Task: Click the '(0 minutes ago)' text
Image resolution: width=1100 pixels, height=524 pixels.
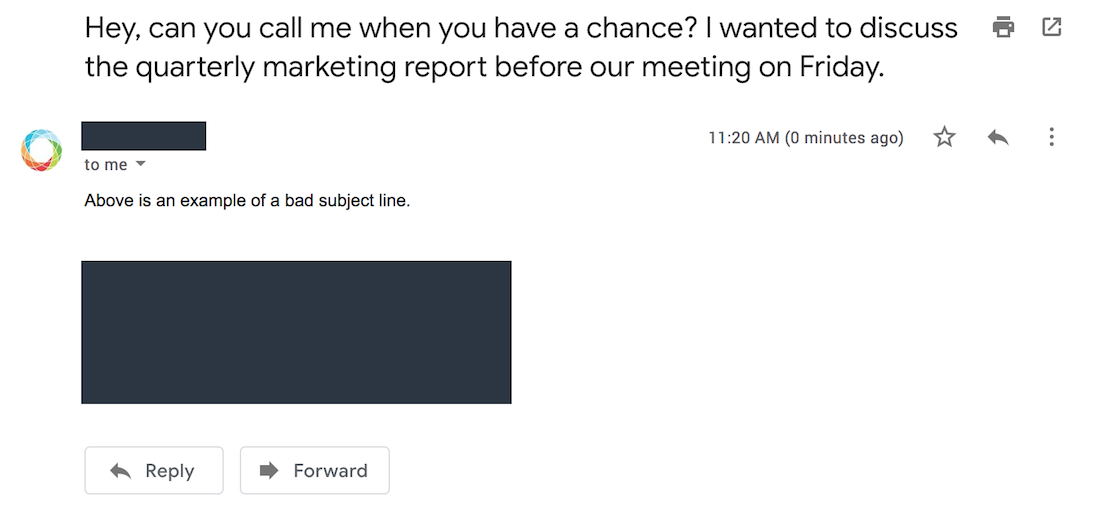Action: pos(844,138)
